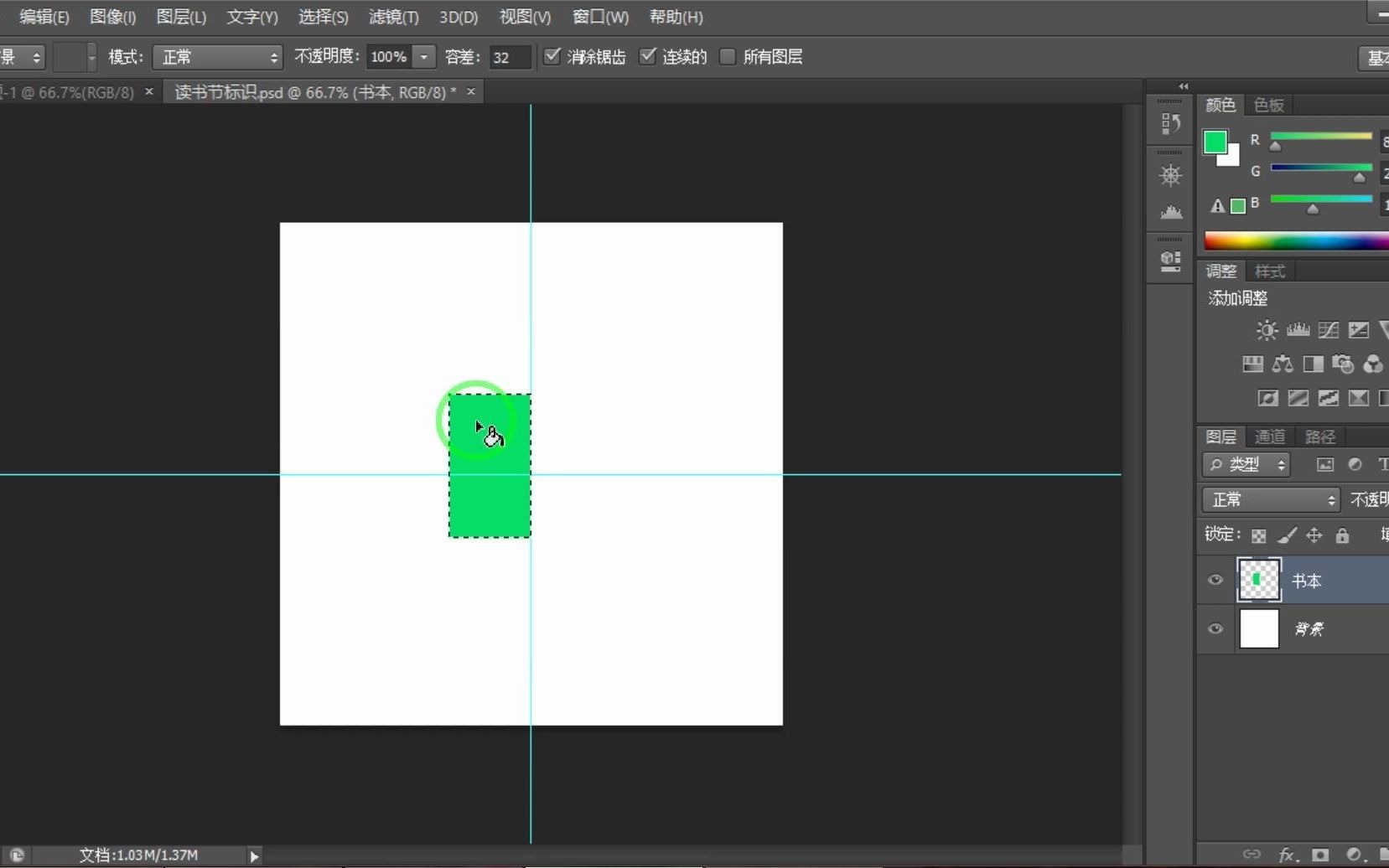Toggle the contiguous checkbox (连续的)
Screen dimensions: 1389x868
[647, 56]
